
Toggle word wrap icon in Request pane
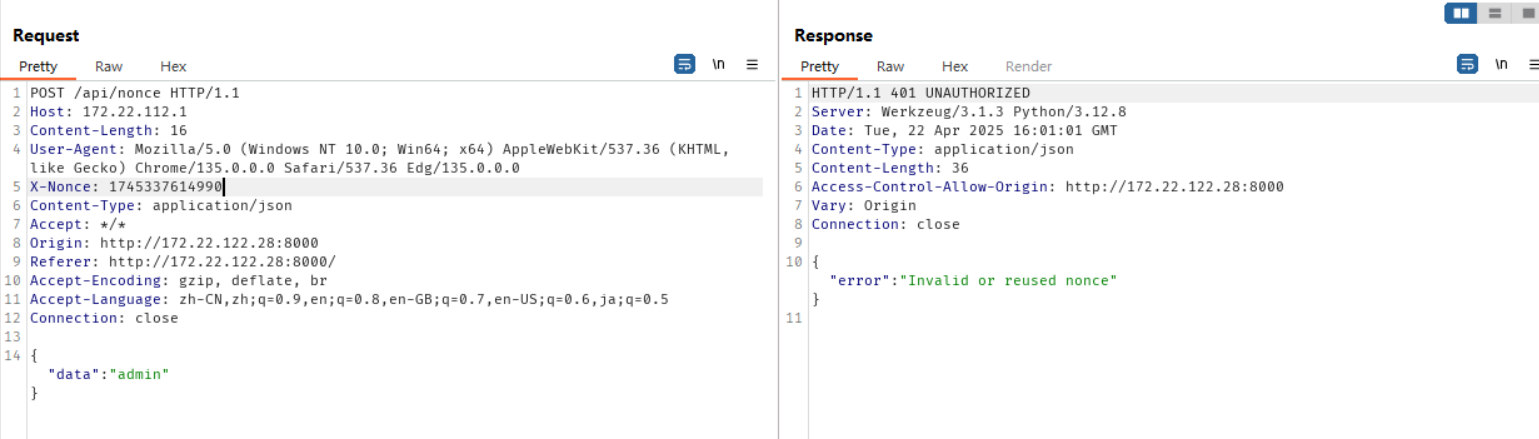click(685, 64)
